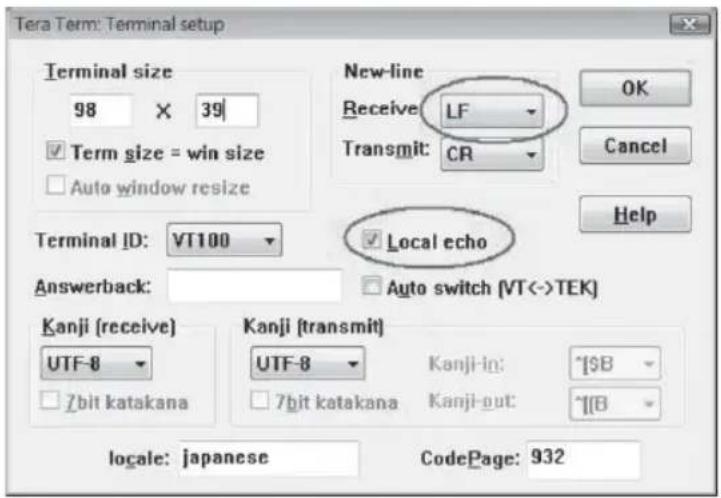Click the Terminal size group label
The width and height of the screenshot is (721, 498).
[108, 72]
